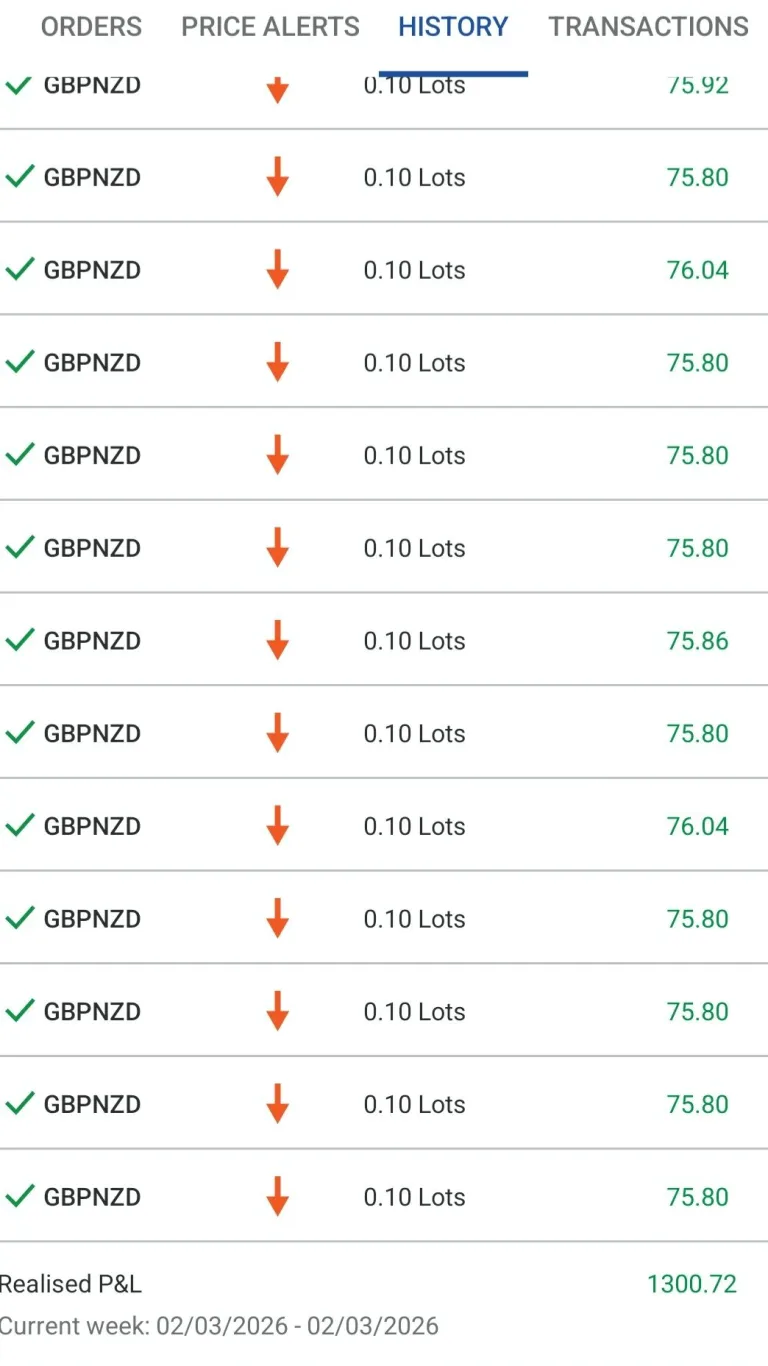Click the green checkmark in the 75.86 row
Screen dimensions: 768x1366
20,640
